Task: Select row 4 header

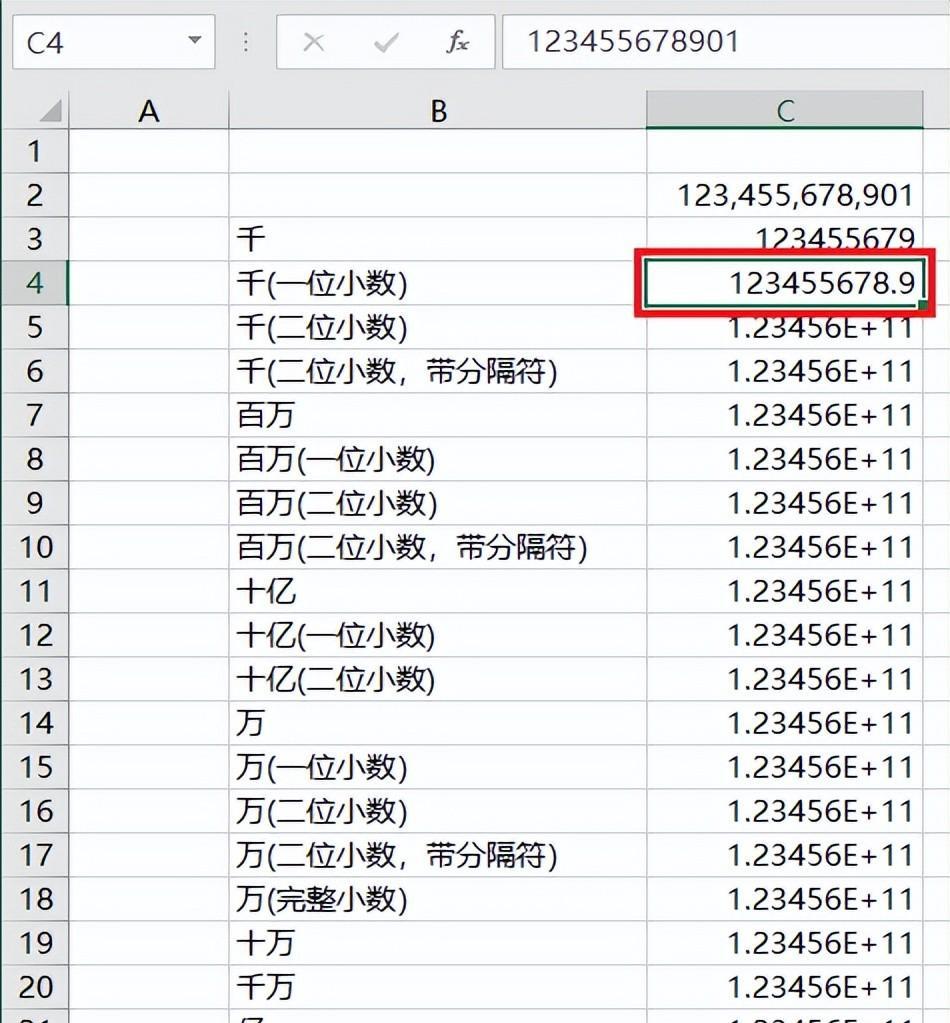Action: click(x=35, y=283)
